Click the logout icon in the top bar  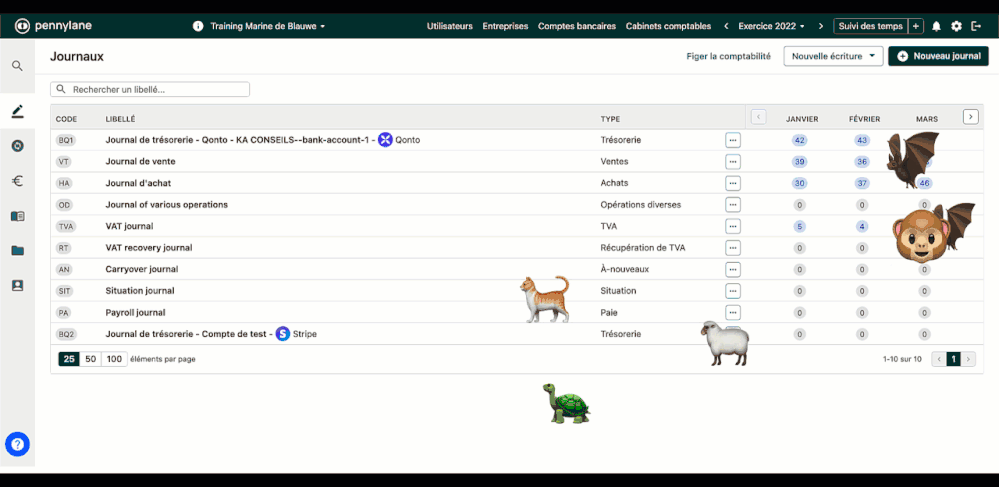pos(976,26)
